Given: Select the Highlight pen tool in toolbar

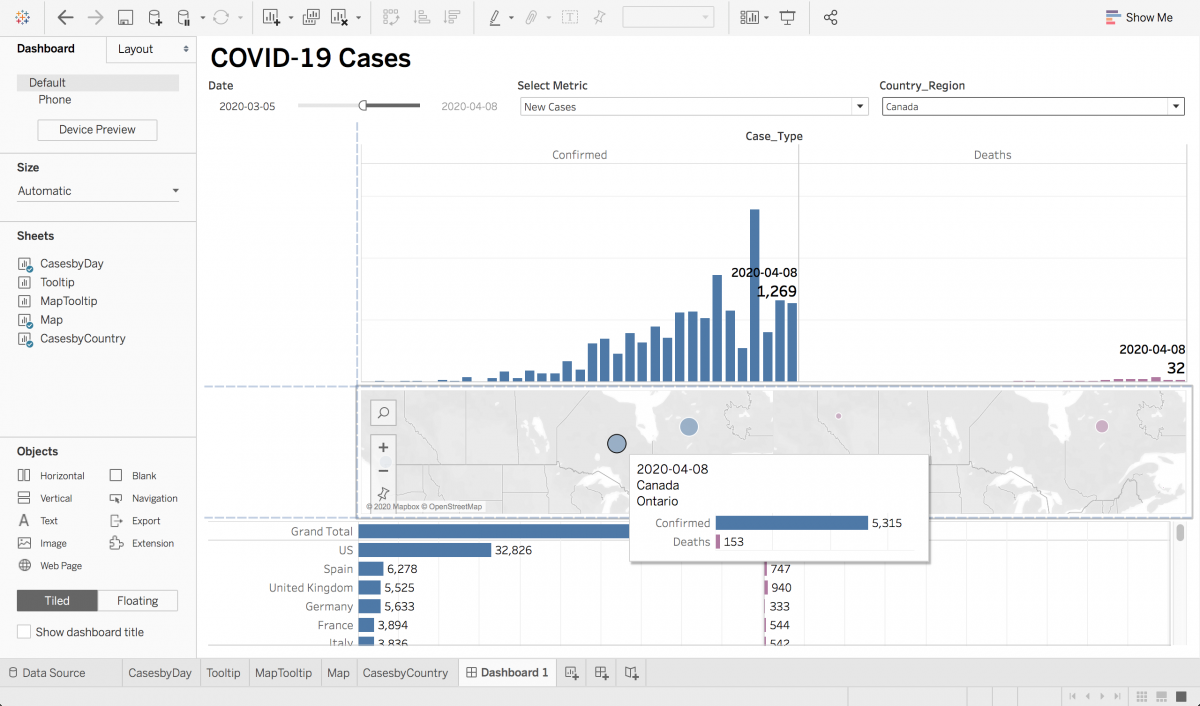Looking at the screenshot, I should tap(497, 17).
